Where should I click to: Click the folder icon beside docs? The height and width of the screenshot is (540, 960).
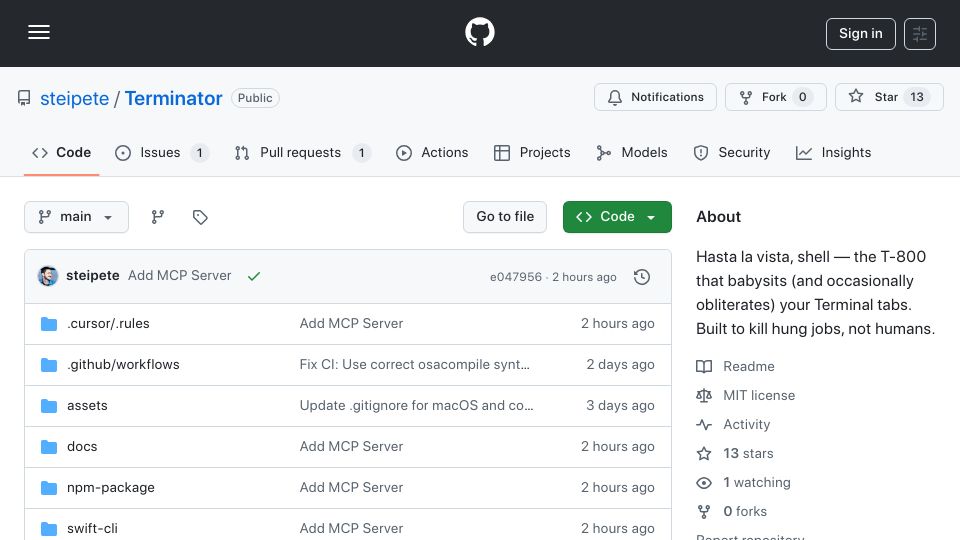(x=49, y=447)
